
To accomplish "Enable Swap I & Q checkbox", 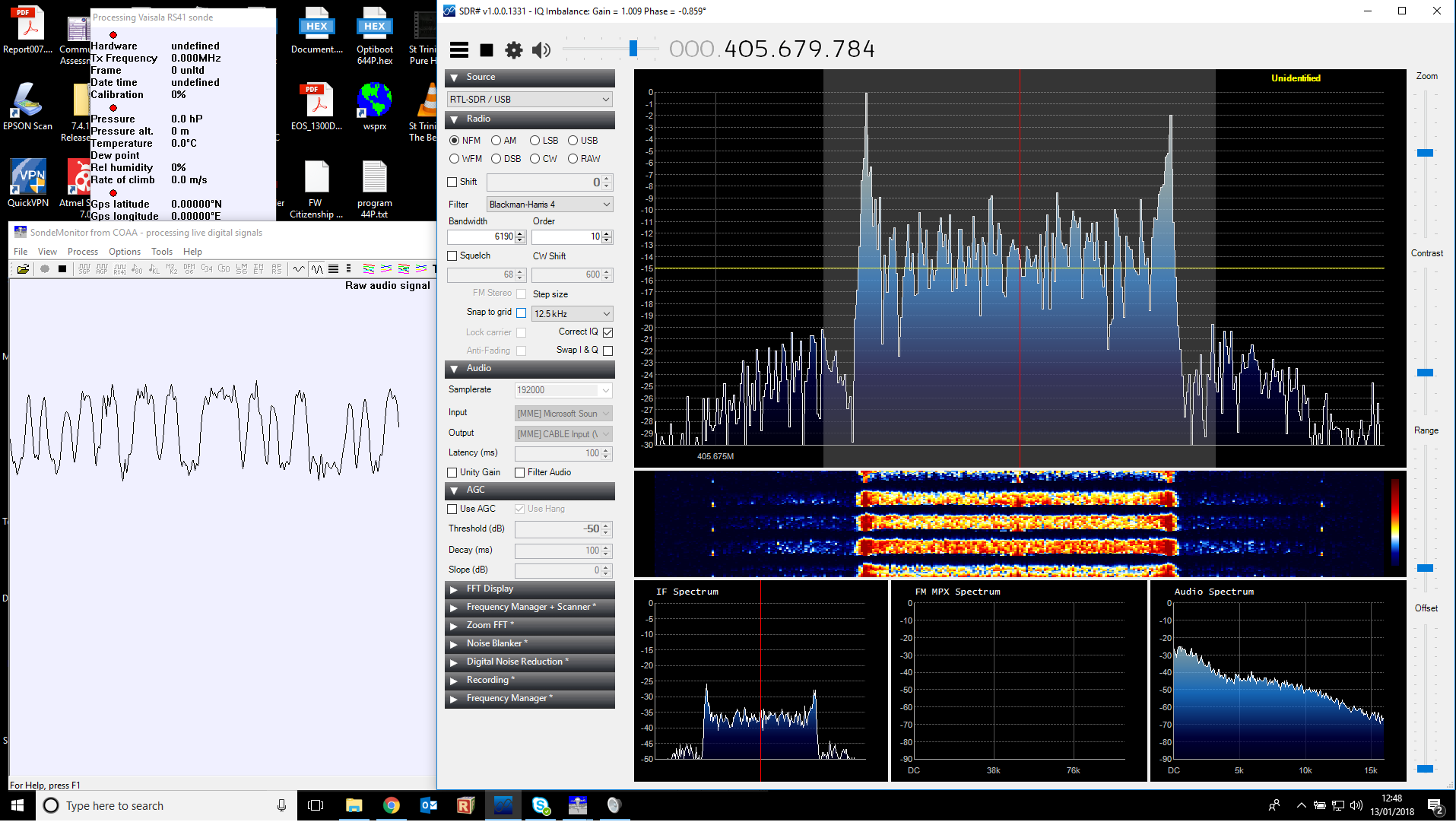I will click(x=607, y=351).
